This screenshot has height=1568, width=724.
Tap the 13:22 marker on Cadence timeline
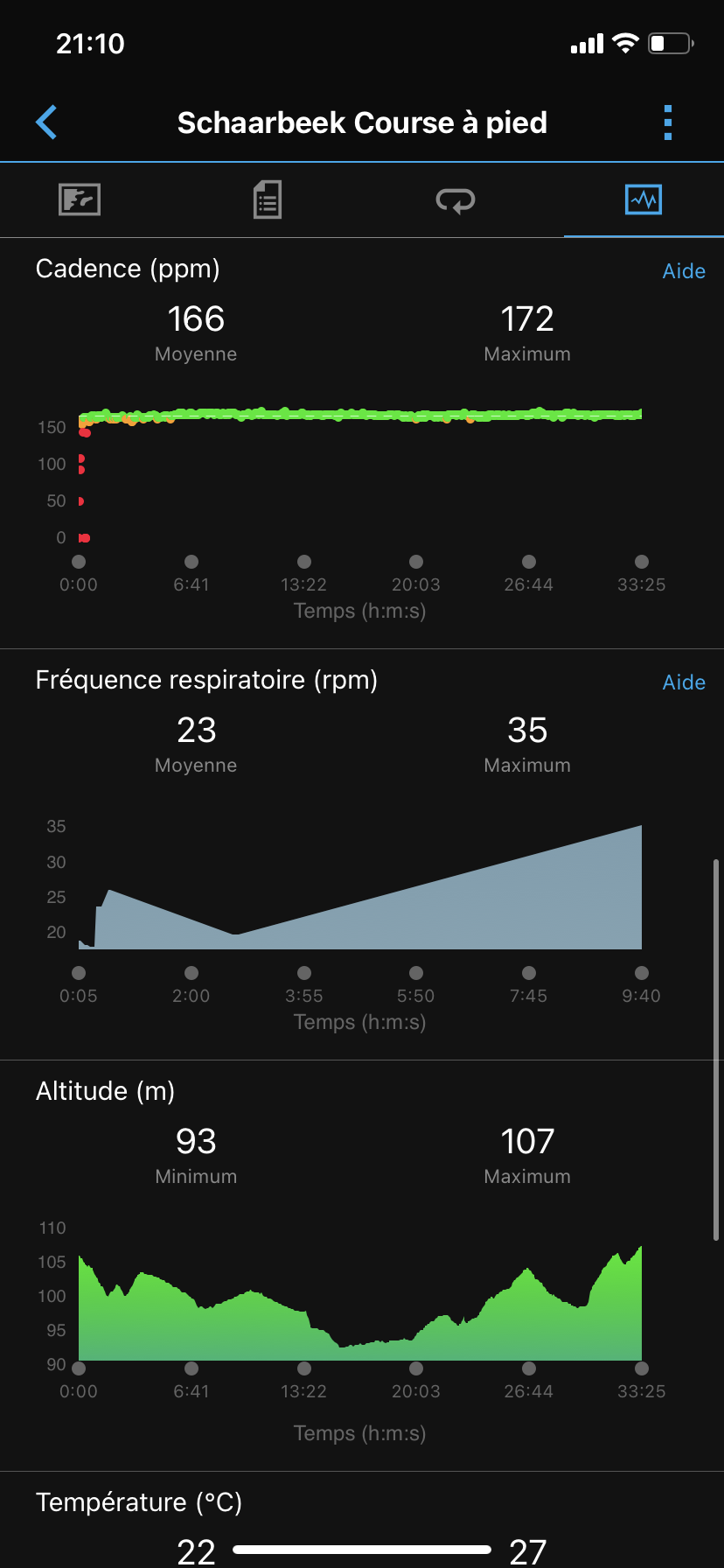pyautogui.click(x=304, y=562)
